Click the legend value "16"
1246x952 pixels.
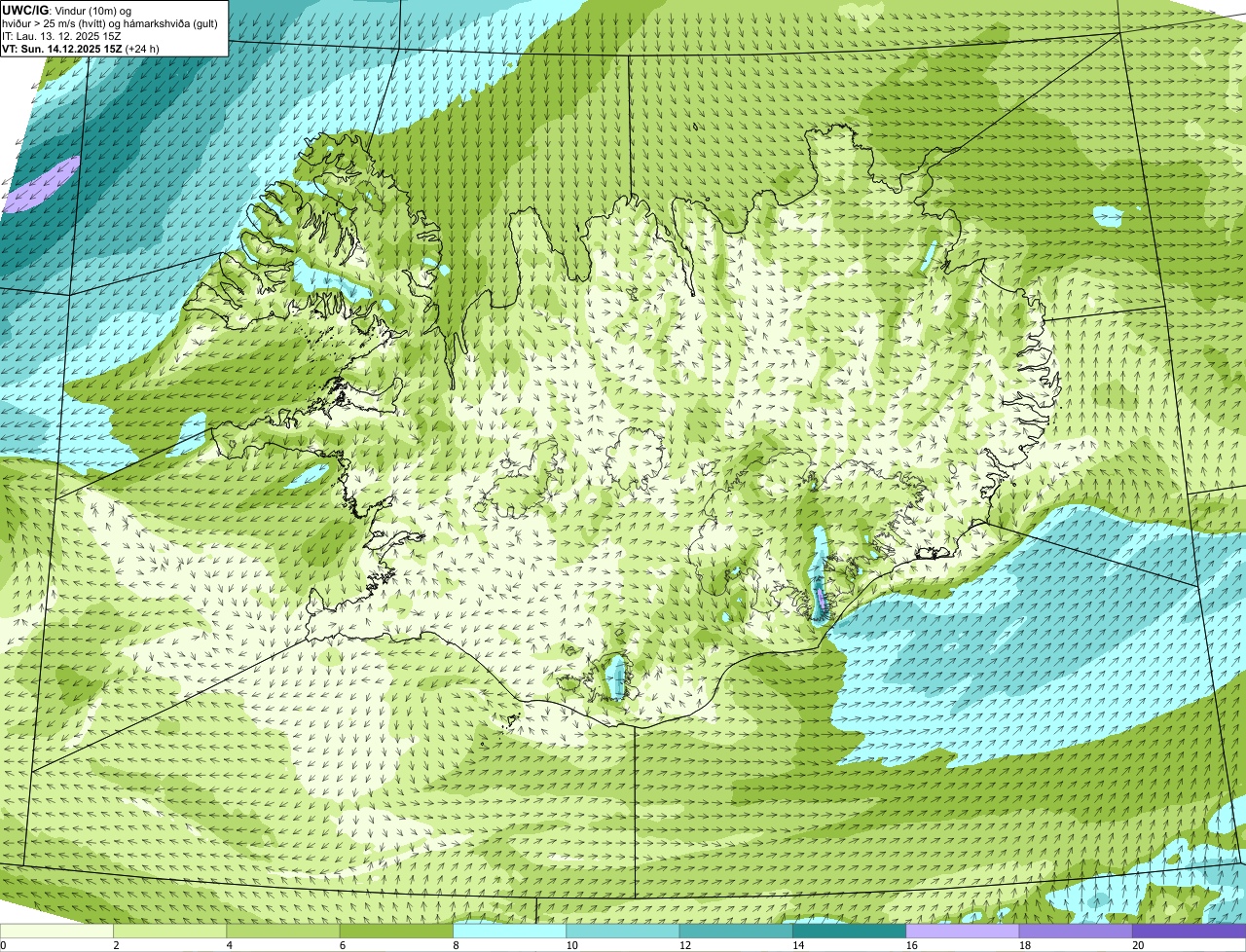pyautogui.click(x=912, y=945)
